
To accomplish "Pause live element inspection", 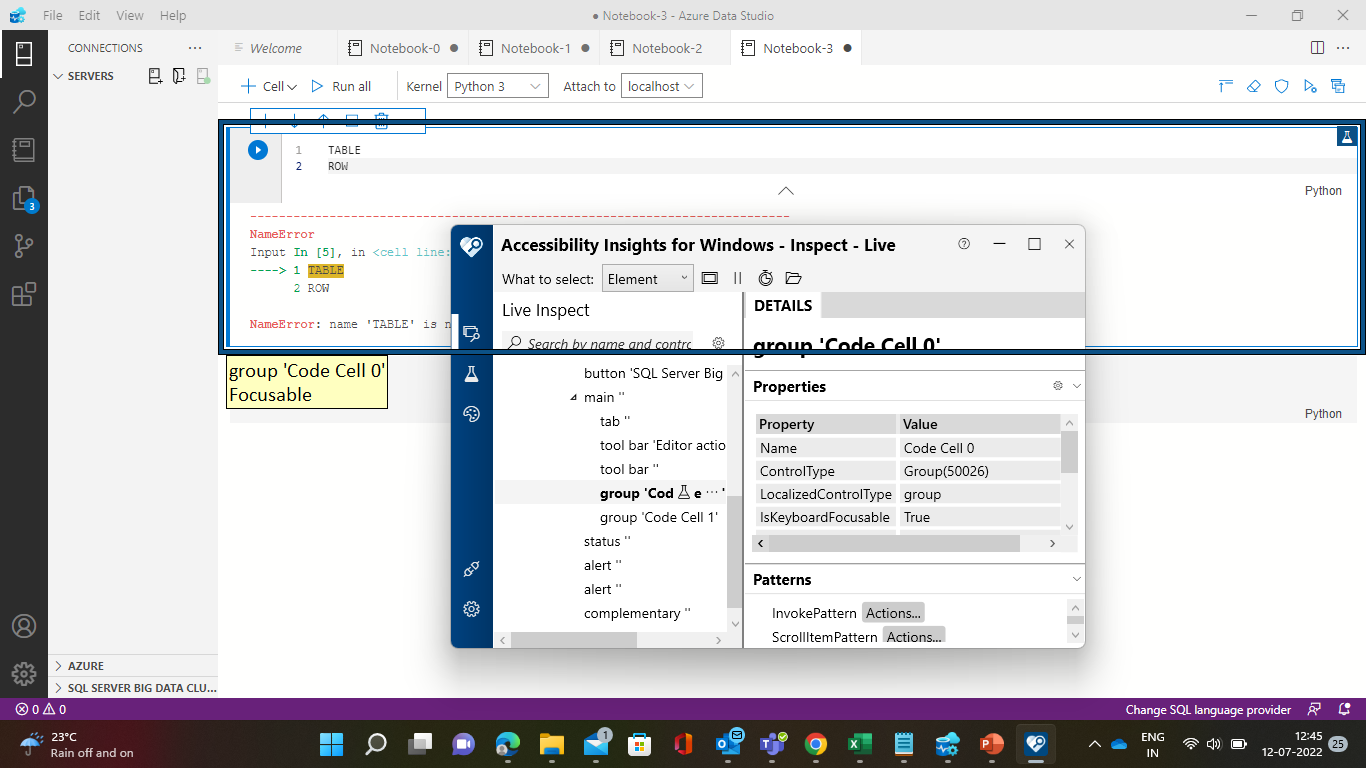I will tap(737, 278).
